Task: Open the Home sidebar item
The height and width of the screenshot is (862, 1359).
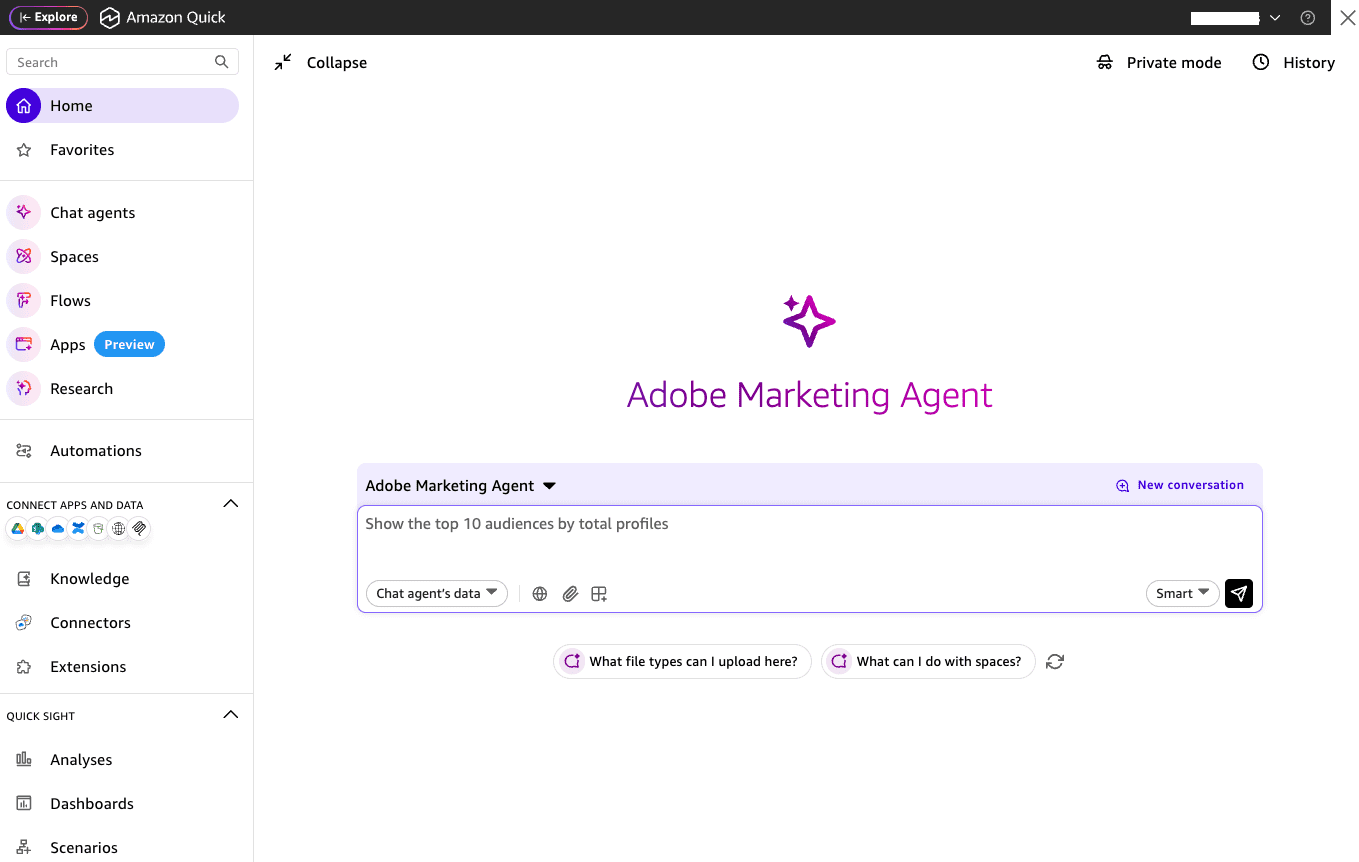Action: click(x=122, y=106)
